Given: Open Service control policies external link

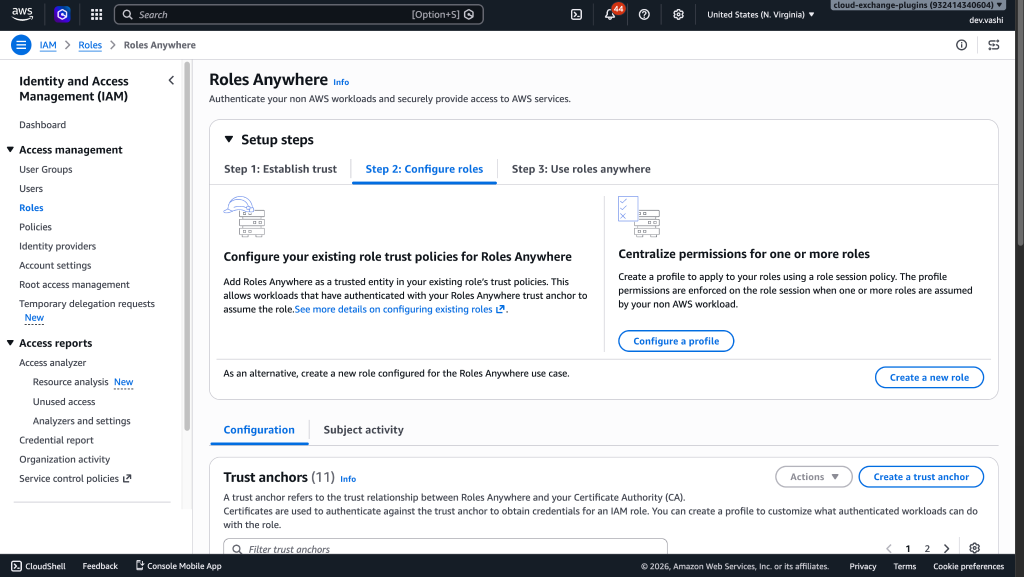Looking at the screenshot, I should [x=75, y=478].
